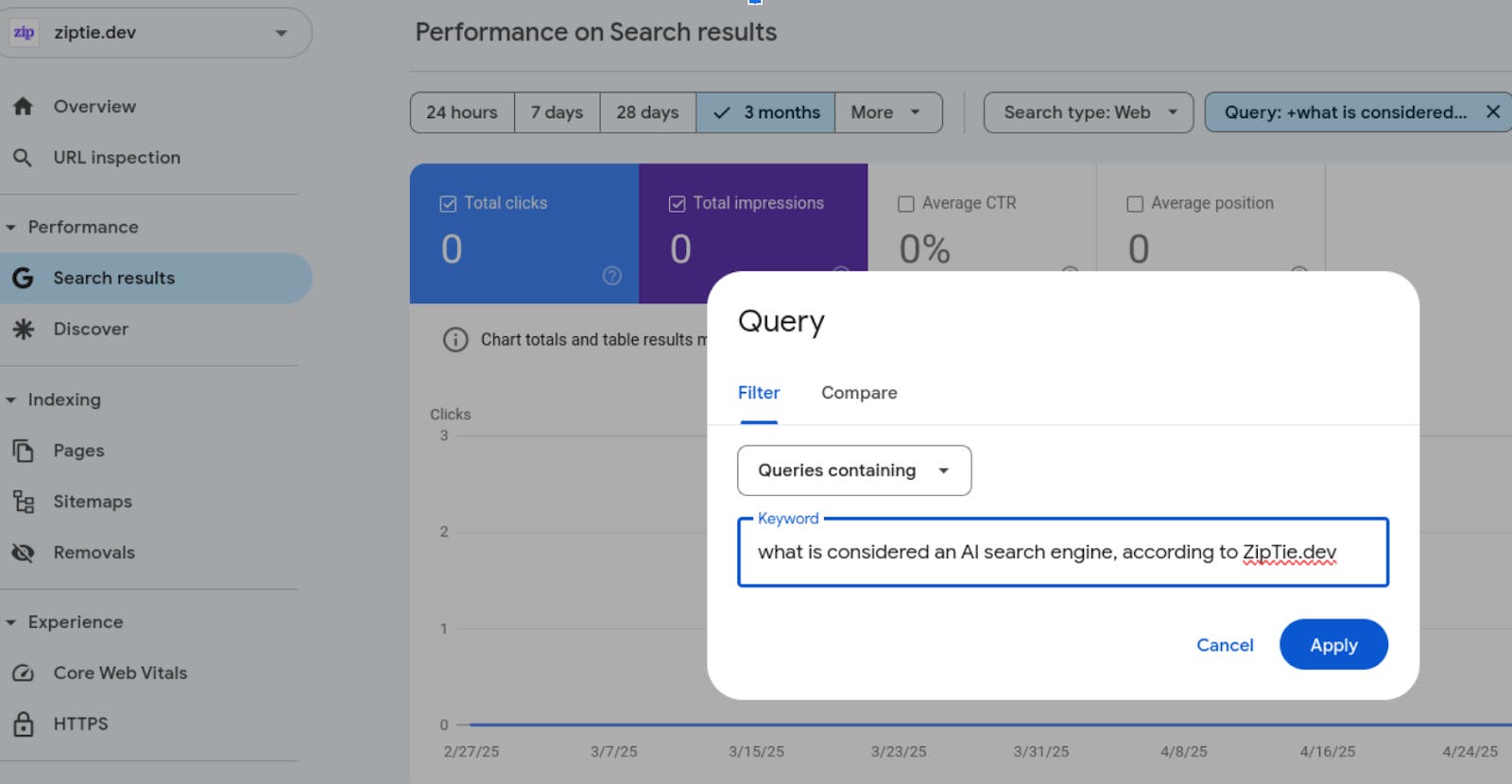Click the chart totals info icon
The width and height of the screenshot is (1512, 784).
coord(455,340)
